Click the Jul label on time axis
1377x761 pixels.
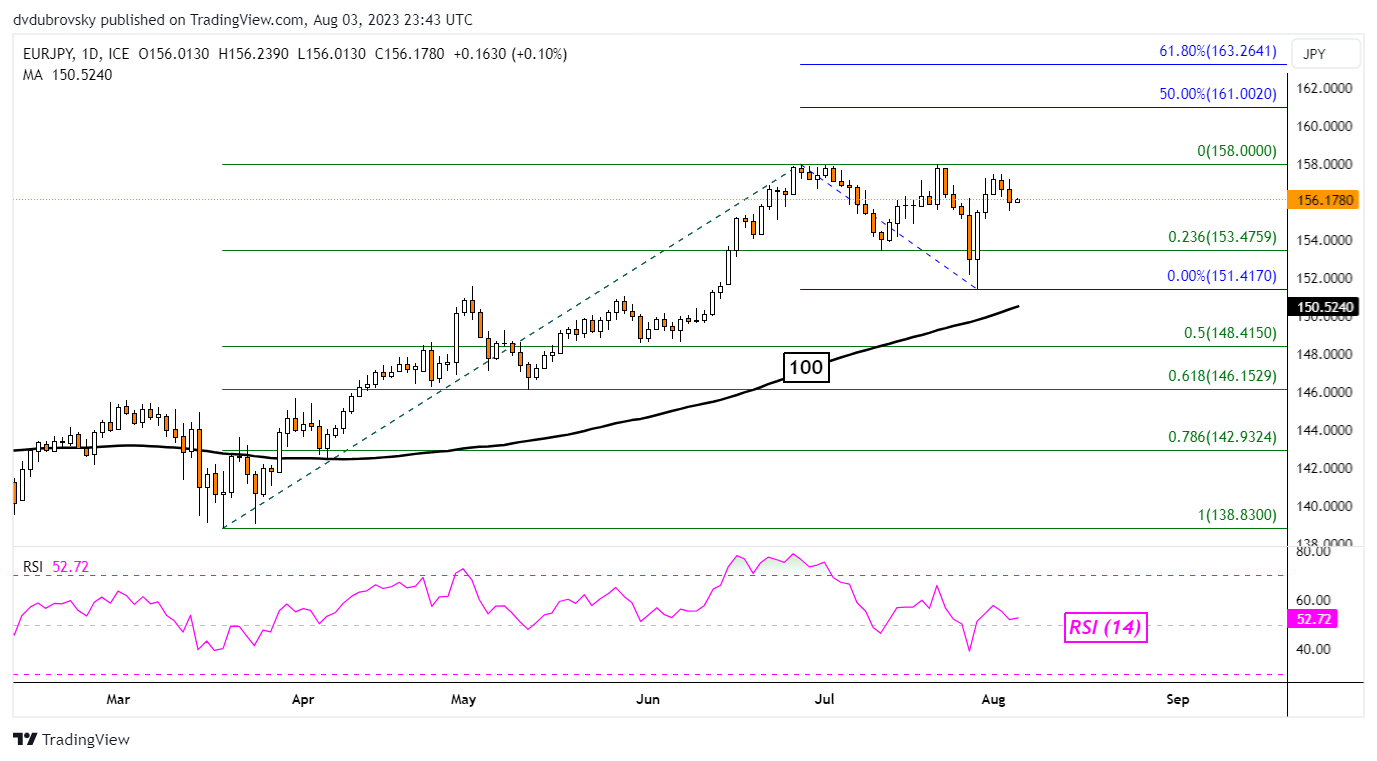click(825, 699)
